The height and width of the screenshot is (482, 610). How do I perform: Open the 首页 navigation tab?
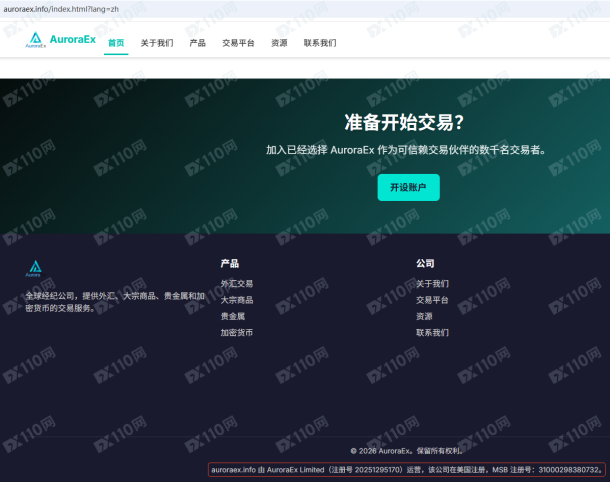(x=116, y=43)
